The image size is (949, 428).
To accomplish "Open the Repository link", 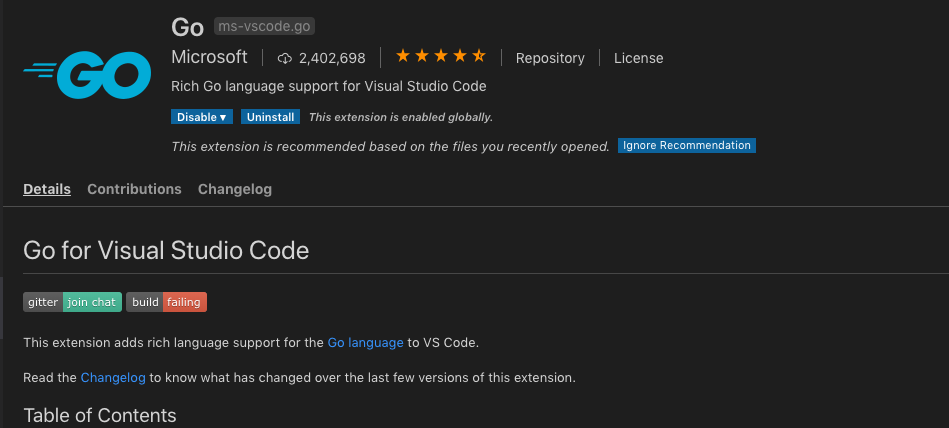I will [550, 58].
